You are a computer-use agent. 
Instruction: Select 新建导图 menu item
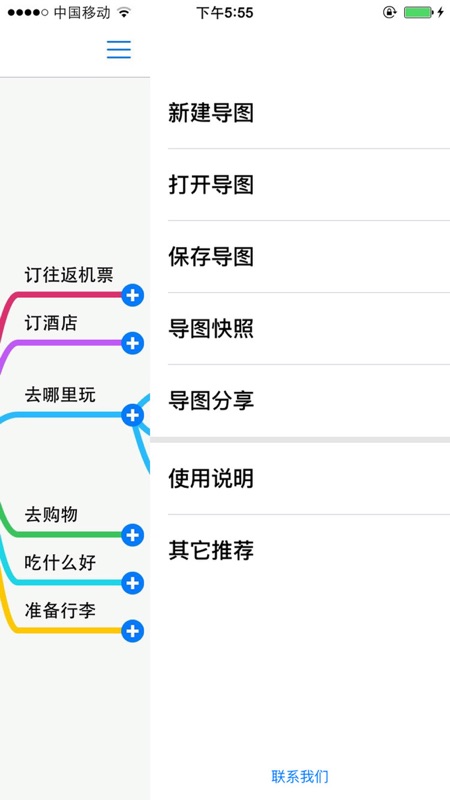point(300,113)
